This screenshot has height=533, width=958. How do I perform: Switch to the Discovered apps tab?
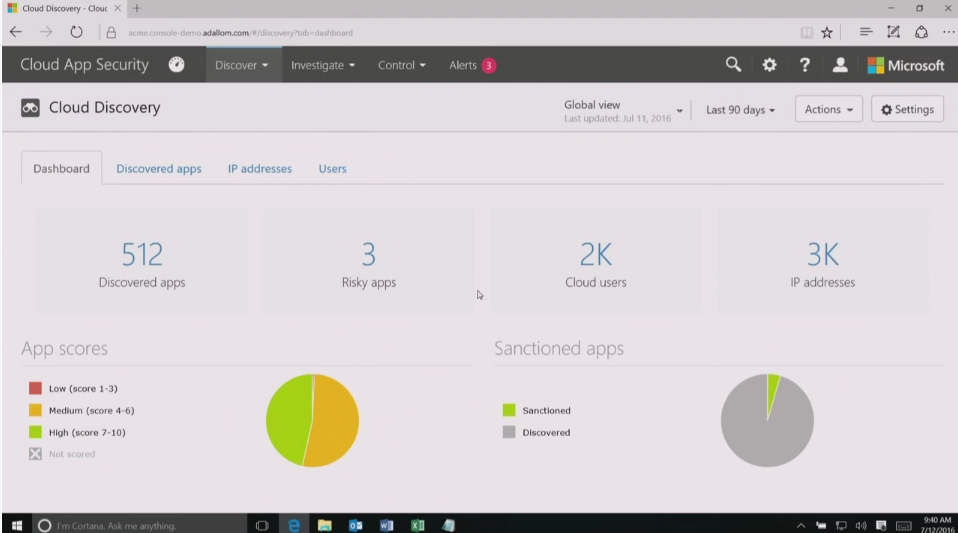coord(158,169)
